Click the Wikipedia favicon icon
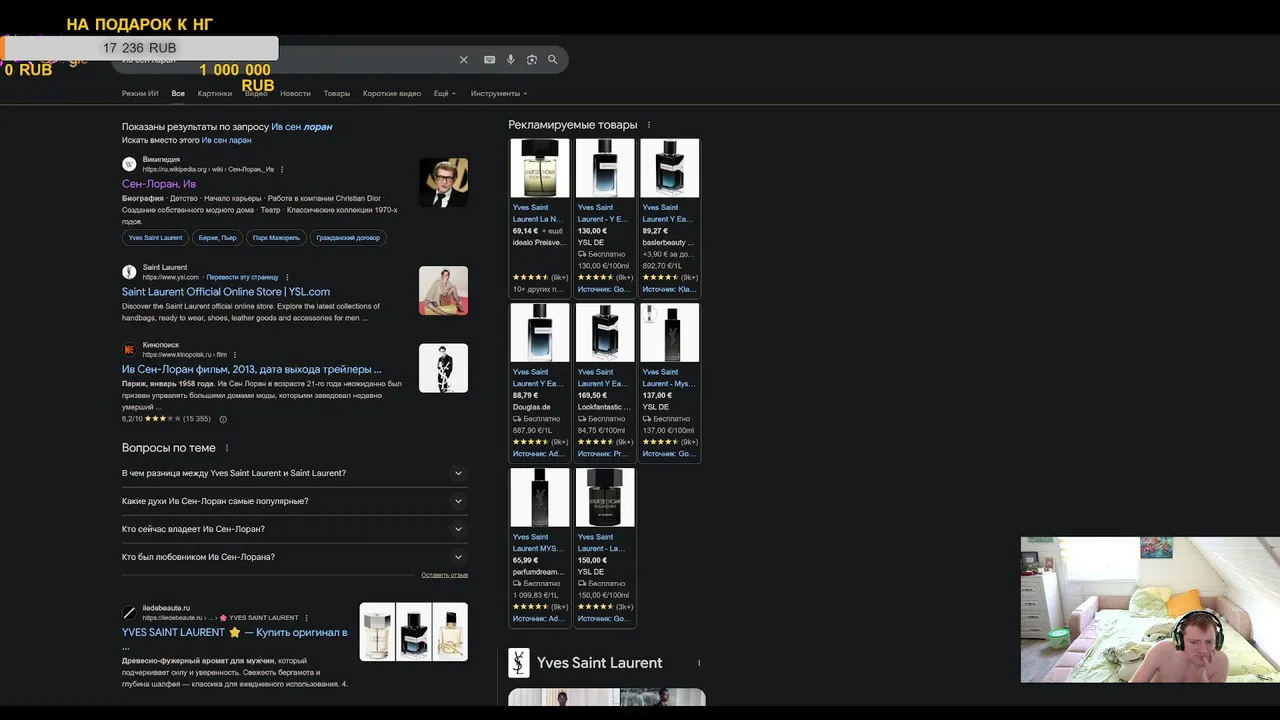1280x720 pixels. tap(129, 164)
